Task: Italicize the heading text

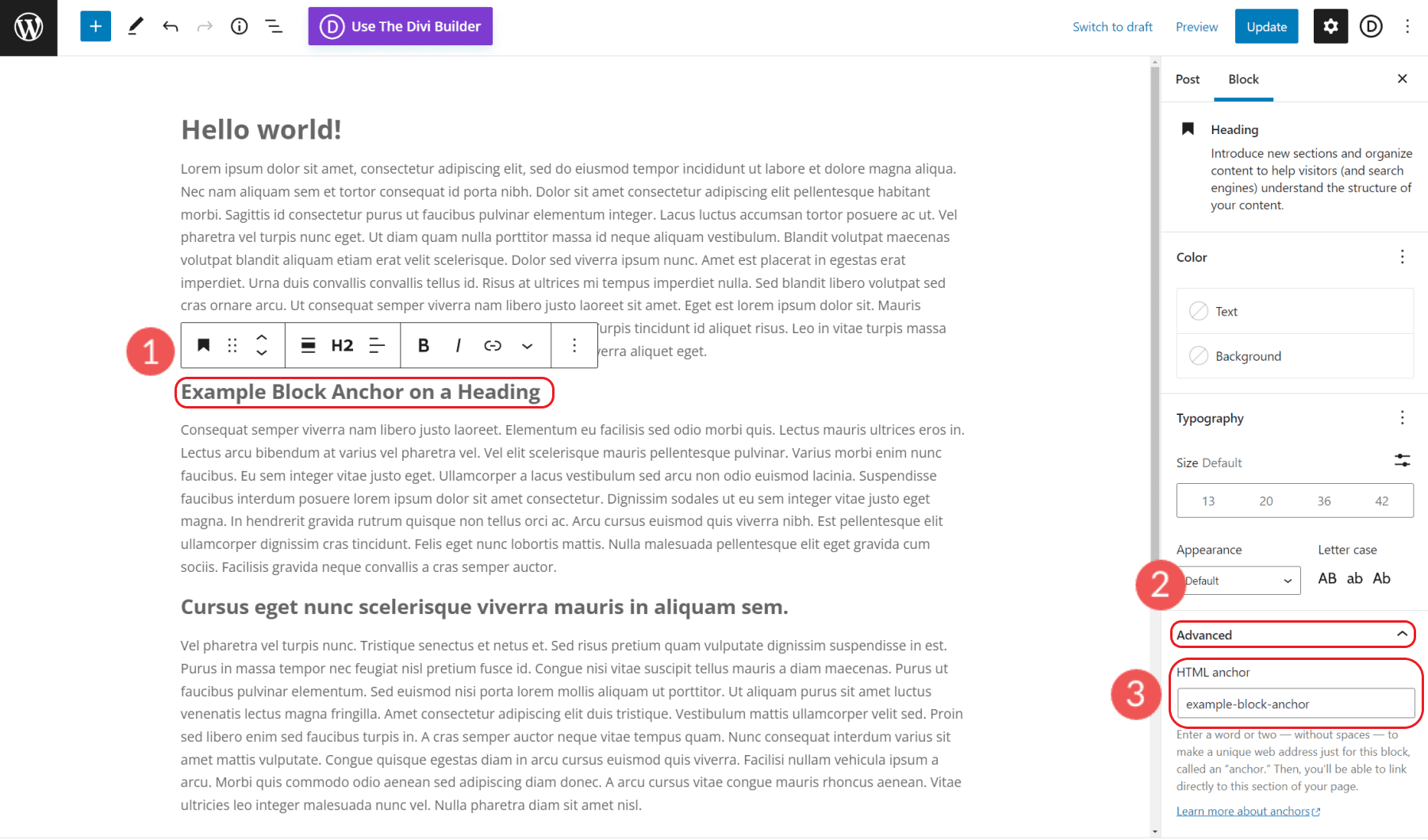Action: (458, 345)
